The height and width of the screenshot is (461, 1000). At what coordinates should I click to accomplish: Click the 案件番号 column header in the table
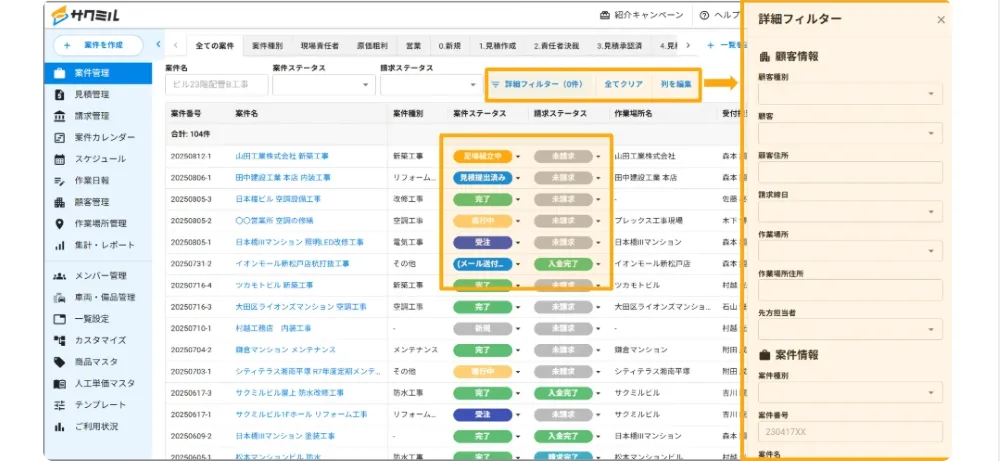(x=186, y=113)
